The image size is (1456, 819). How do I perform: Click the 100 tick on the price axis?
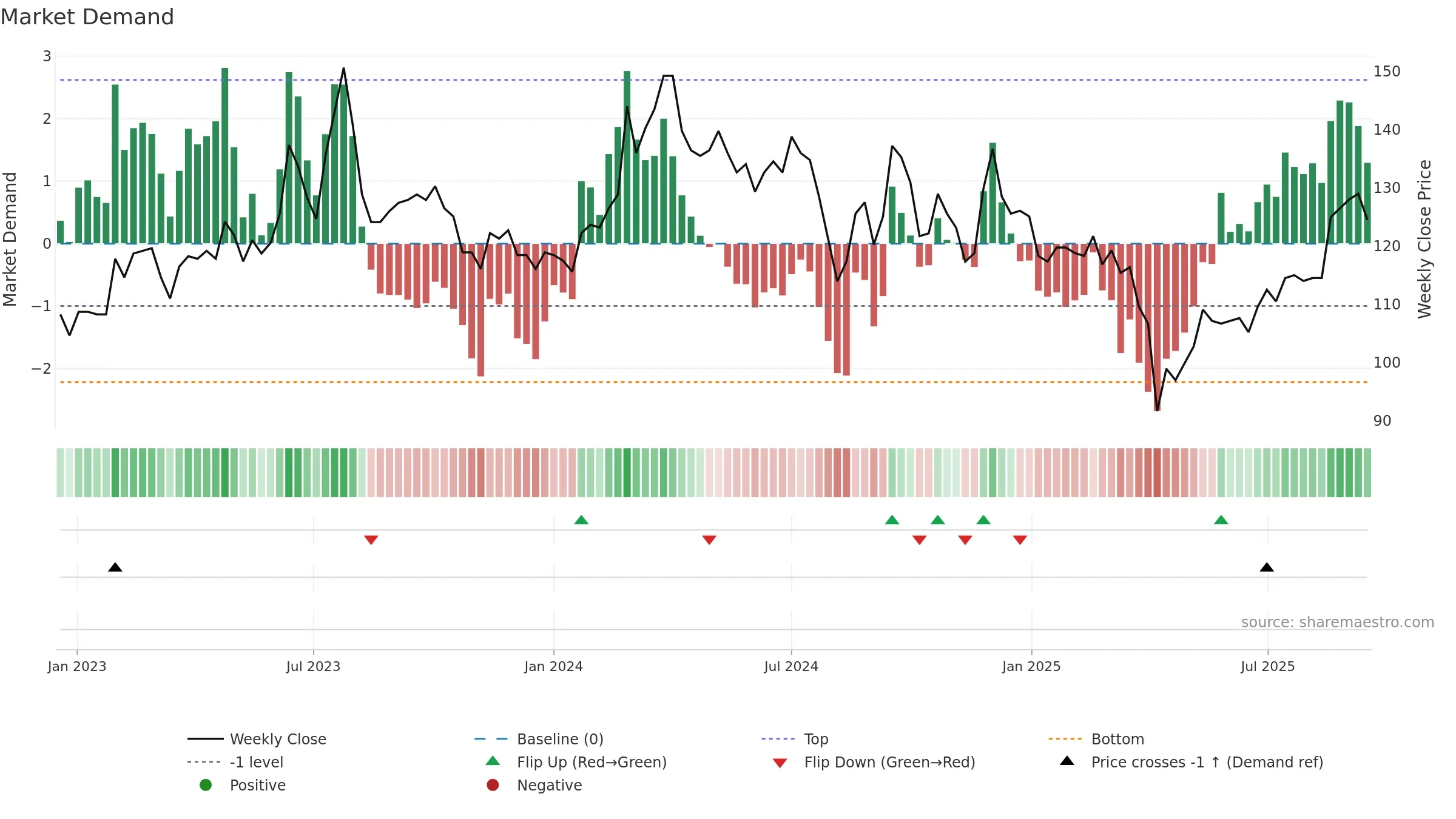[1387, 363]
